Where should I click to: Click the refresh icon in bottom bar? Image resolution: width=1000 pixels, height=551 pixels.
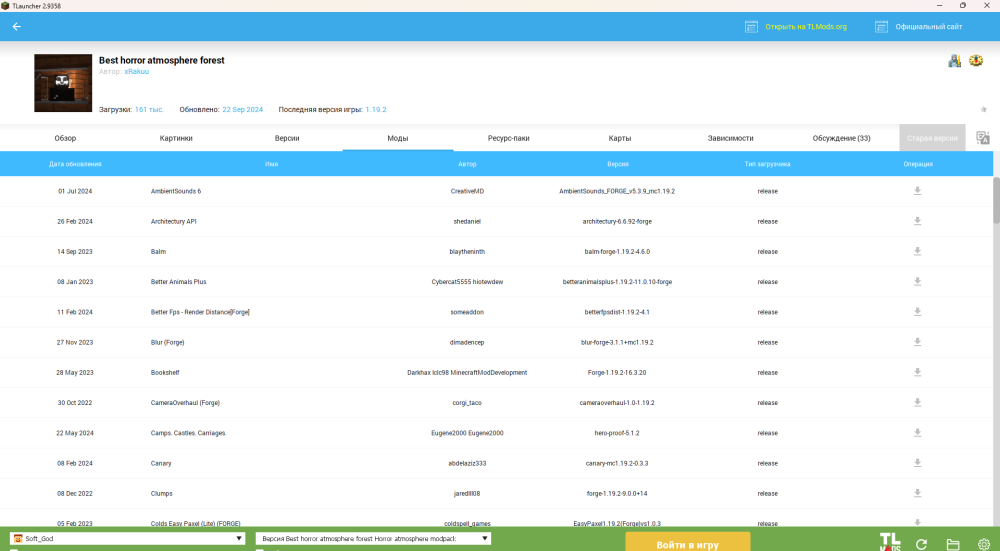[922, 544]
